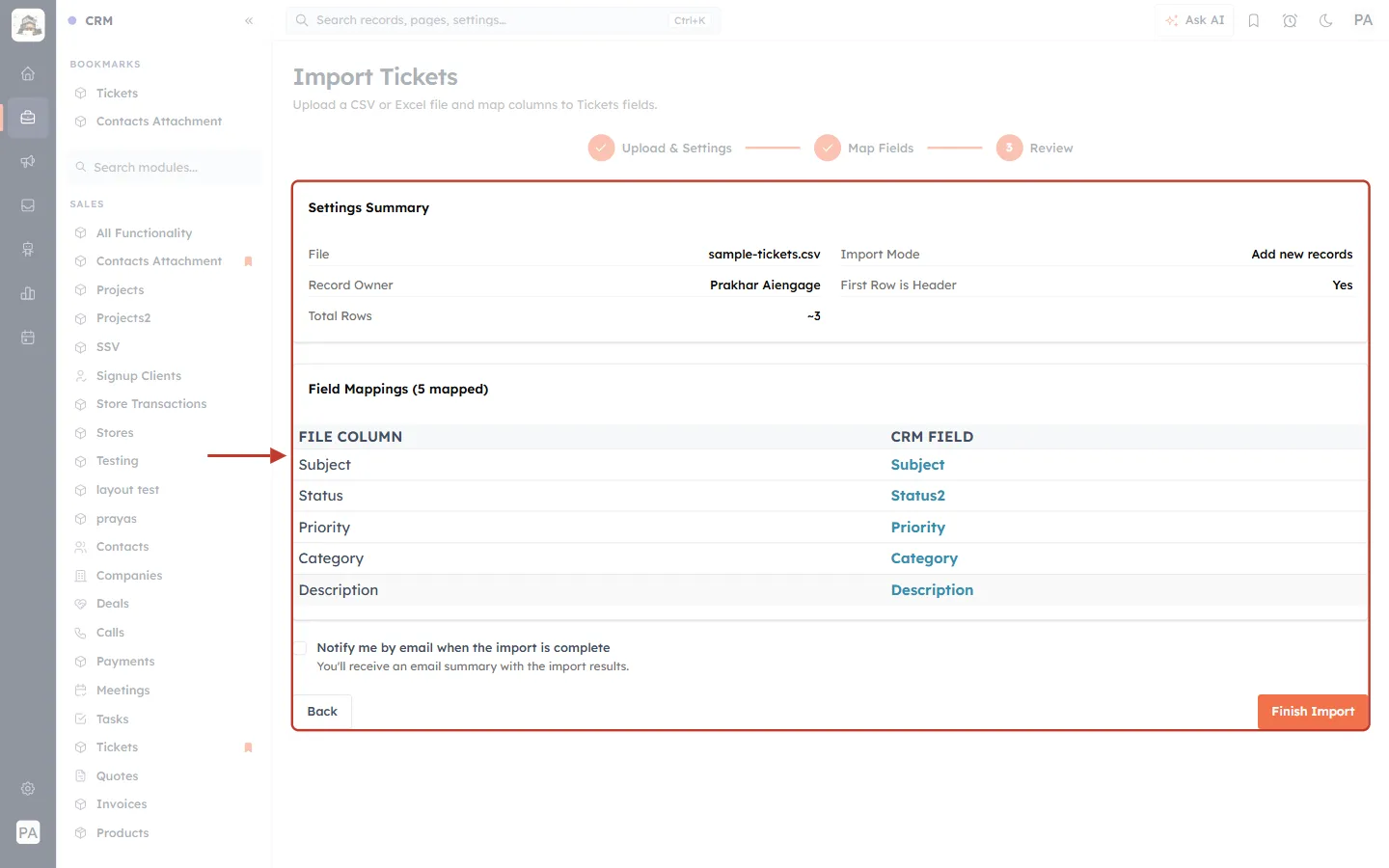Open the Home icon in left rail
The image size is (1389, 868).
[28, 73]
